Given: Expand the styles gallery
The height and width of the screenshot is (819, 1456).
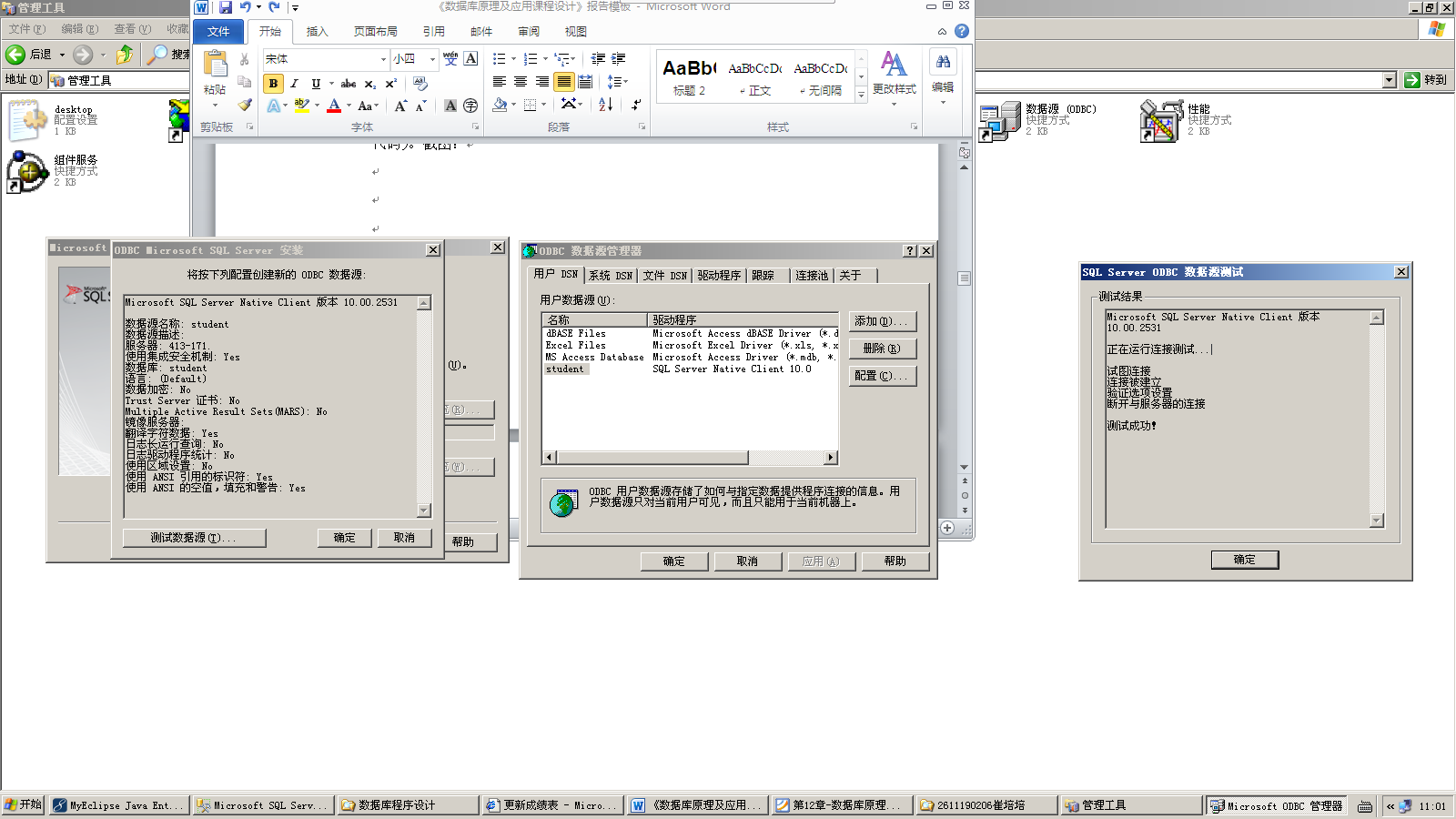Looking at the screenshot, I should (861, 95).
